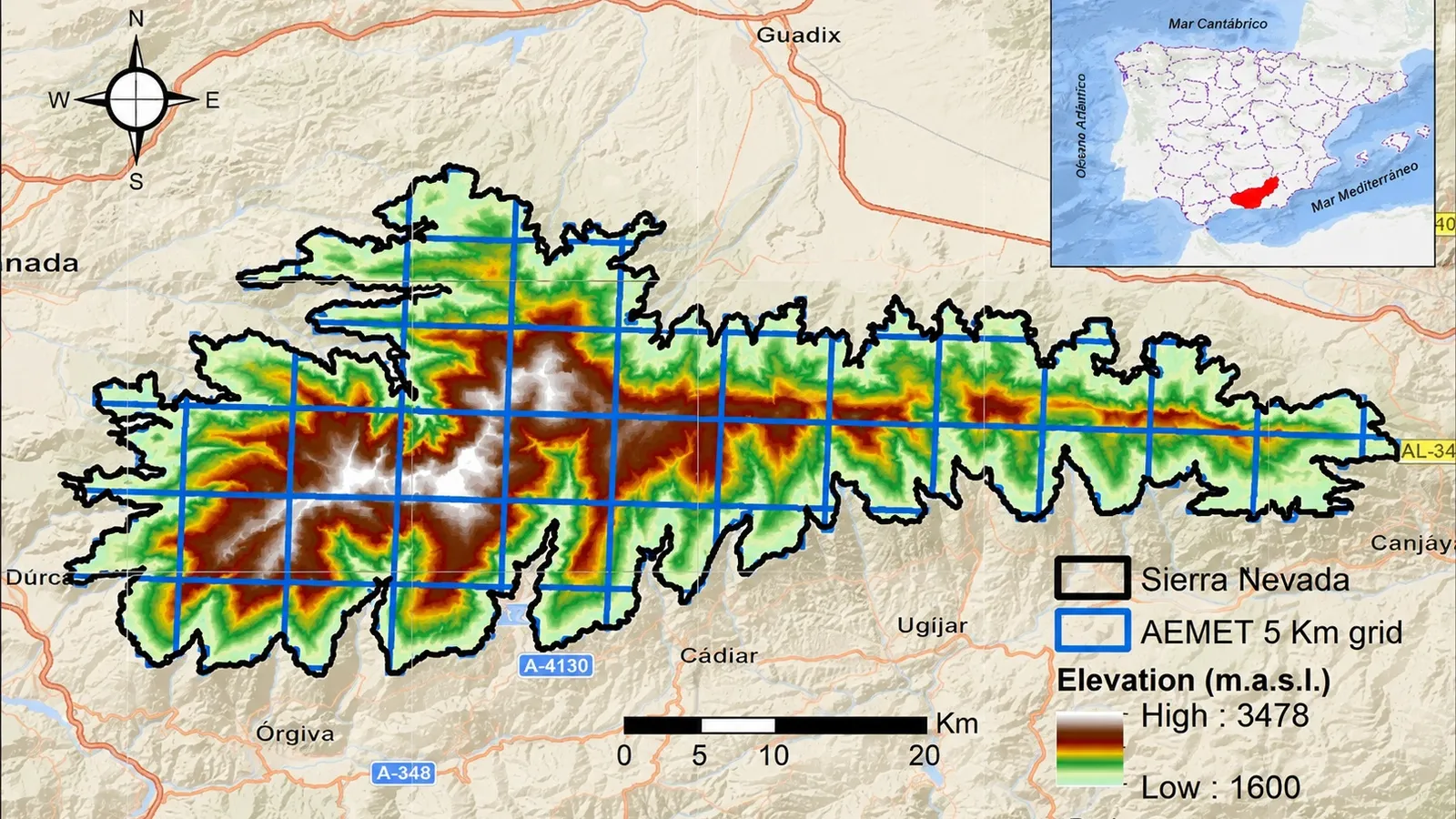This screenshot has height=819, width=1456.
Task: Click the A-4130 road shield
Action: [x=557, y=666]
